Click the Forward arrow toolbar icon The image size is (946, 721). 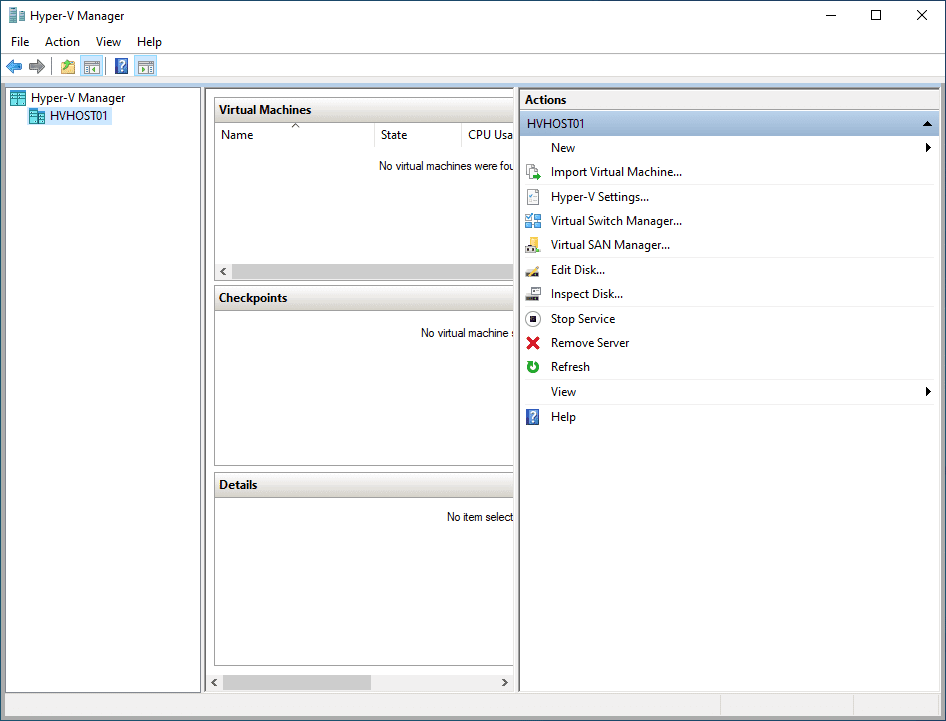[x=37, y=66]
